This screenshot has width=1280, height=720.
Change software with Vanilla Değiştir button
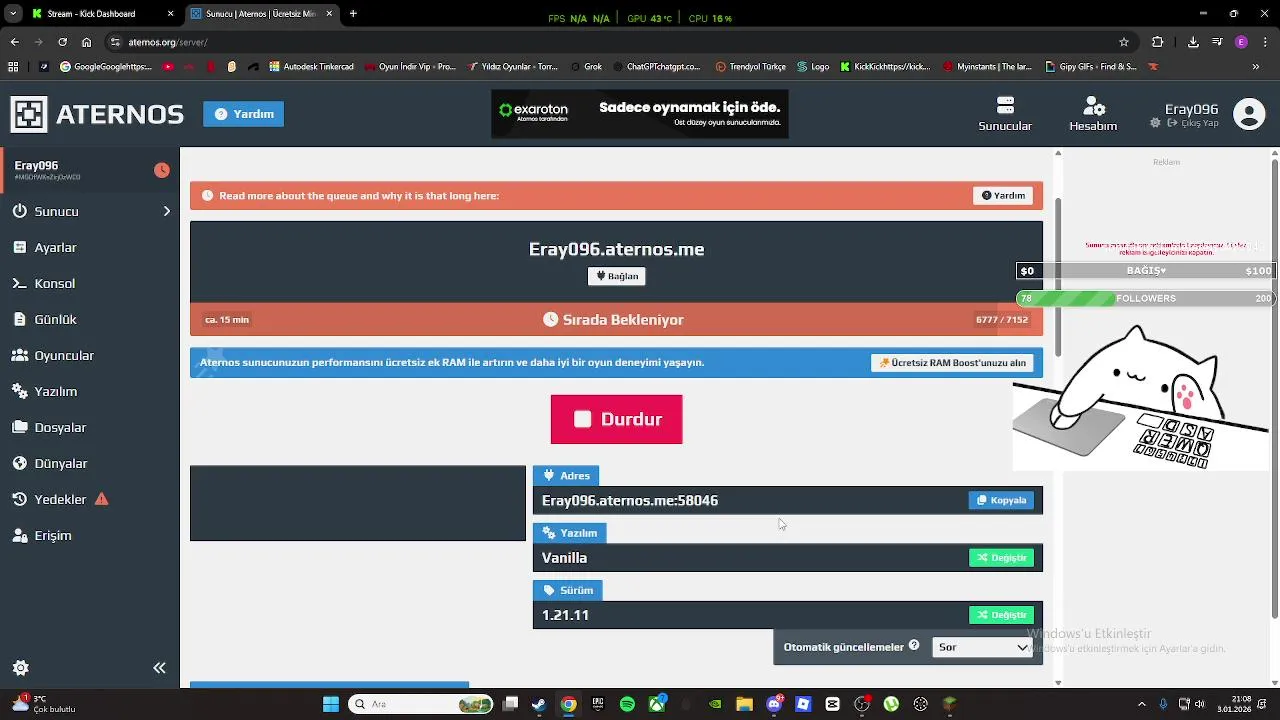1001,558
